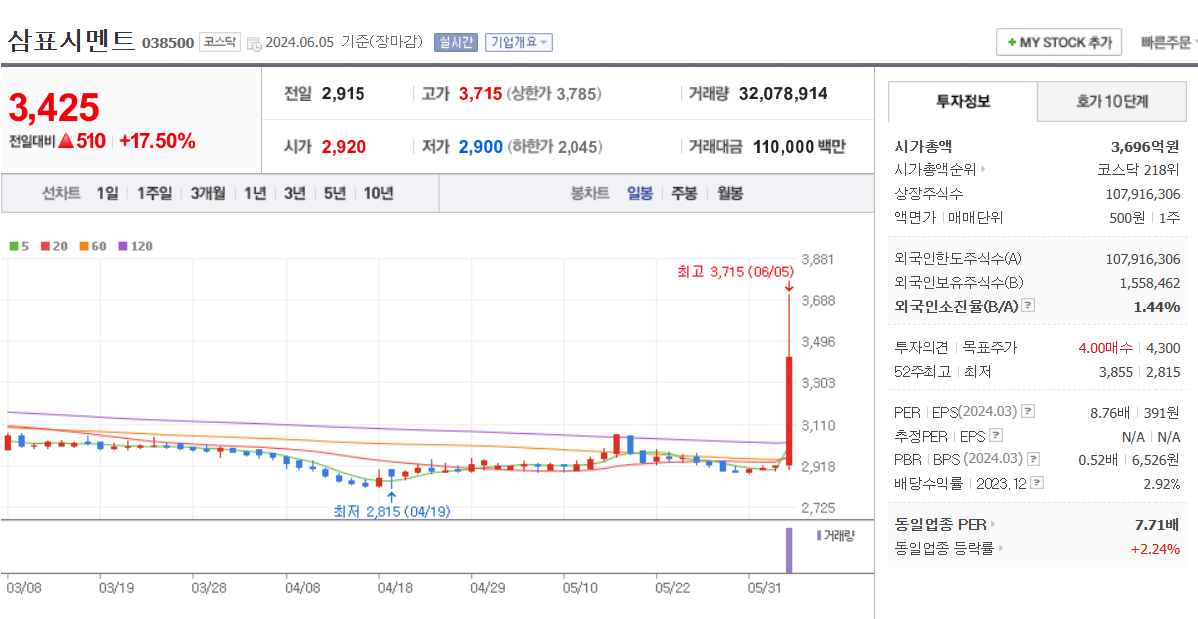Select the 3개월 line chart period
The height and width of the screenshot is (619, 1198).
coord(208,193)
